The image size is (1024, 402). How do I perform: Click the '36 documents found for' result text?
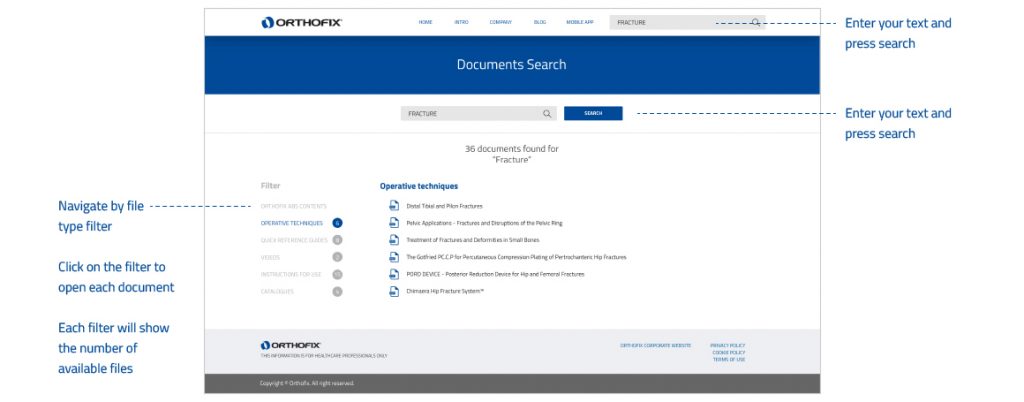(511, 149)
